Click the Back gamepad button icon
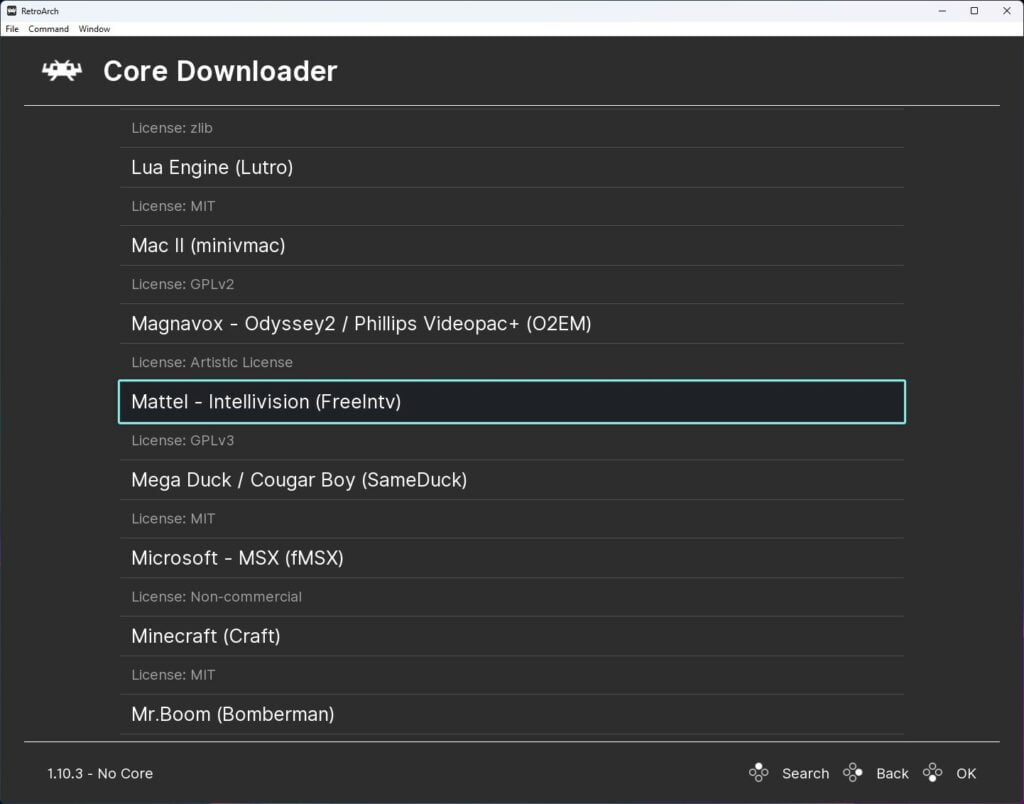This screenshot has width=1024, height=804. tap(852, 773)
